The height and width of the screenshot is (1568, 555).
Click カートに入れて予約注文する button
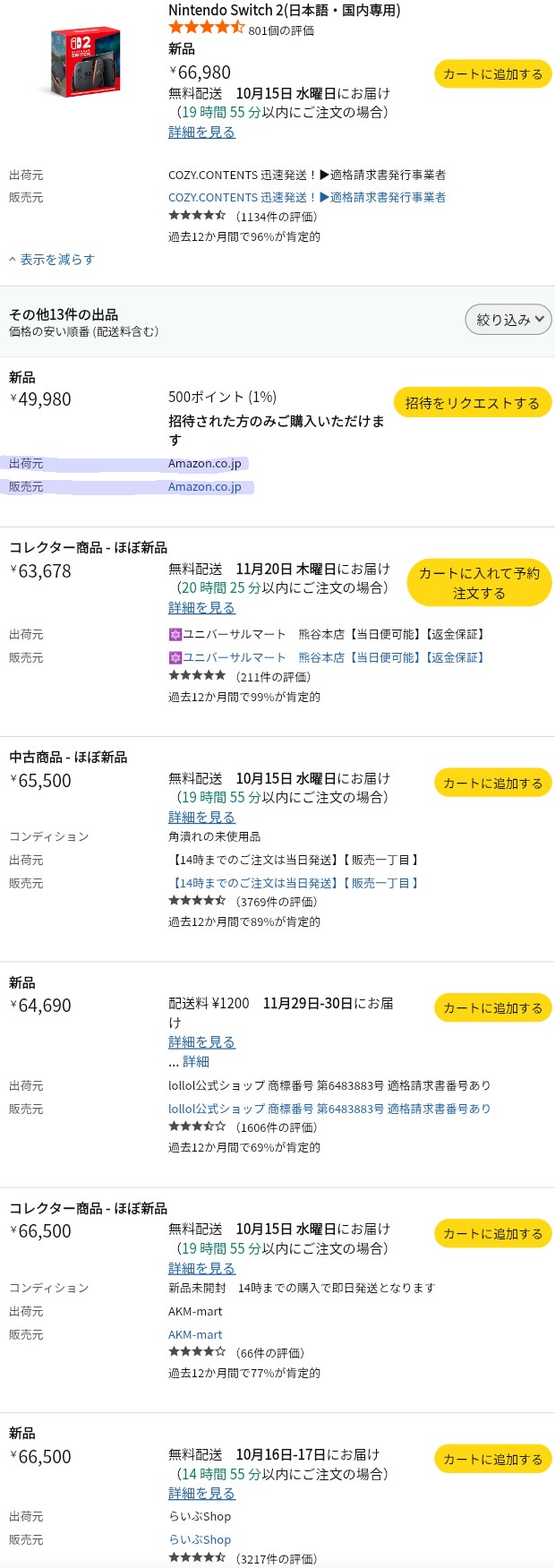click(479, 583)
